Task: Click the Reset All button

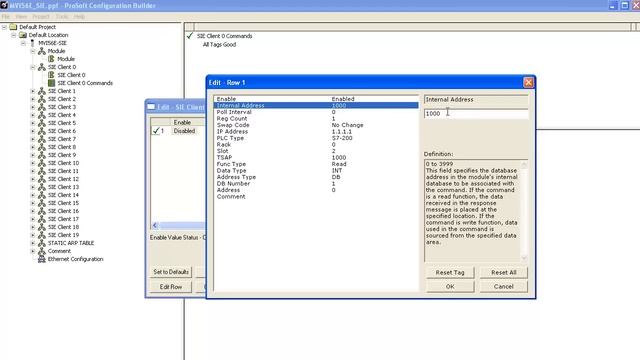Action: (x=504, y=272)
